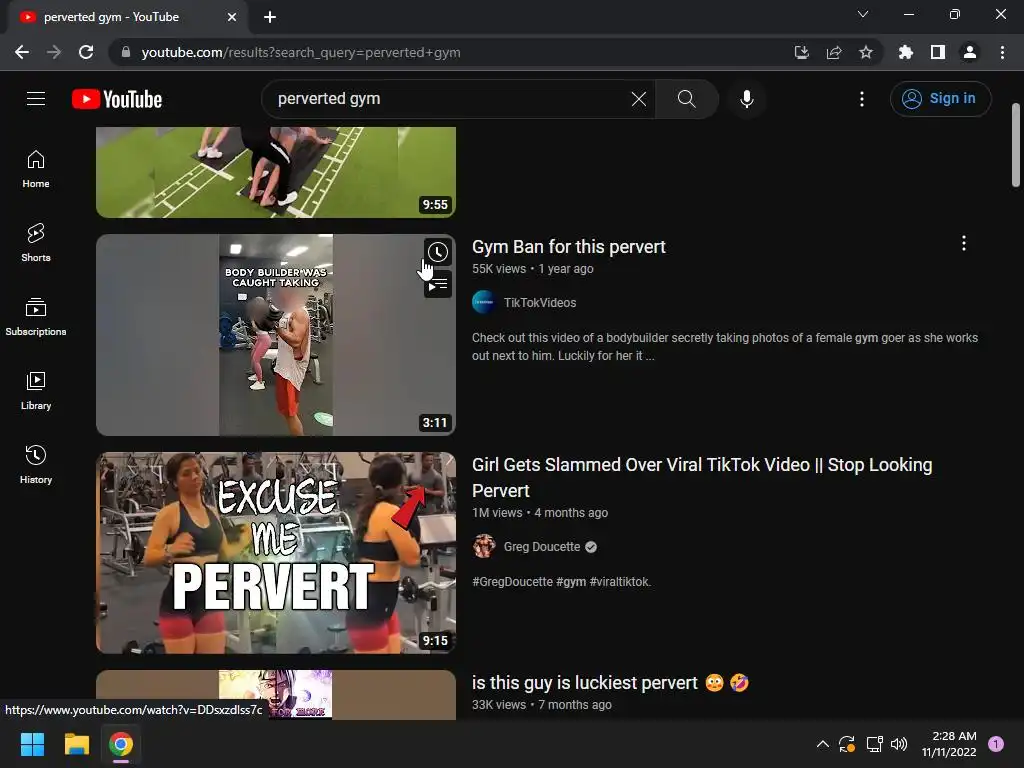Image resolution: width=1024 pixels, height=768 pixels.
Task: Click the share page icon in address bar
Action: [834, 52]
